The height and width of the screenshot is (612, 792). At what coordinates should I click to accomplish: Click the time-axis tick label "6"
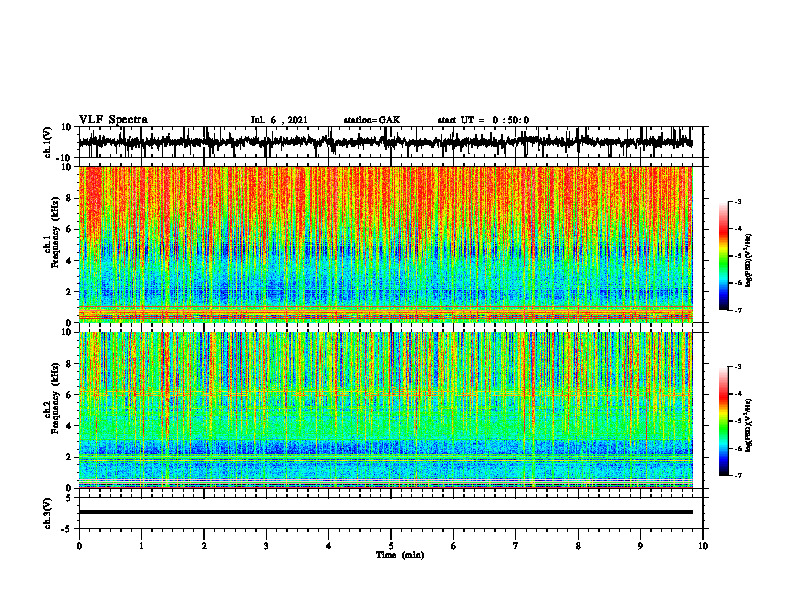pyautogui.click(x=454, y=546)
